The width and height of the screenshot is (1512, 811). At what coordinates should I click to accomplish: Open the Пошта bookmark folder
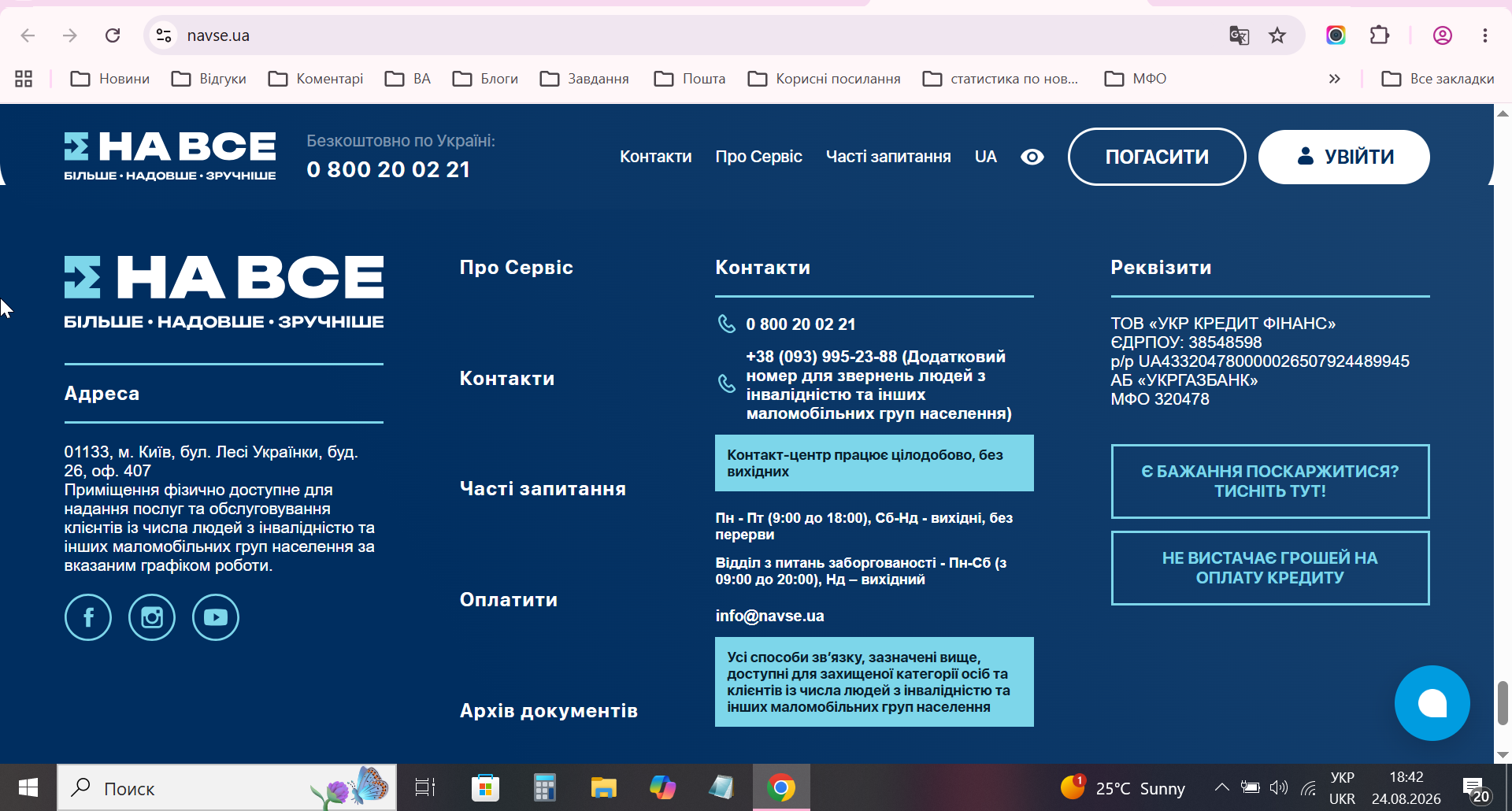[x=690, y=79]
